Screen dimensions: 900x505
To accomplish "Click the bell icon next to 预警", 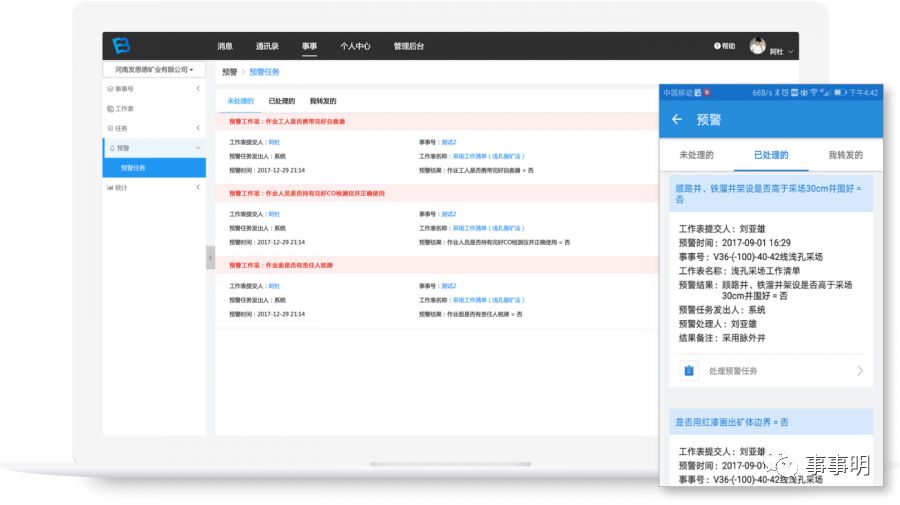I will click(x=111, y=148).
